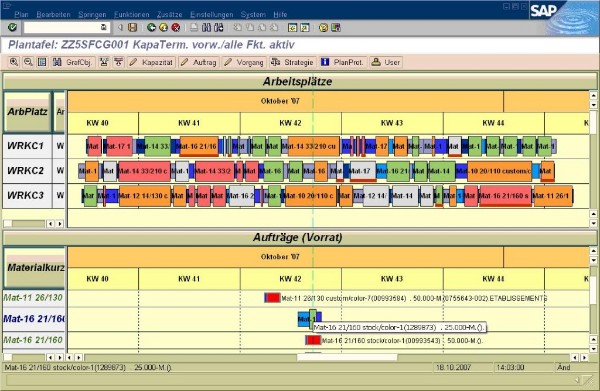Click the deallocate icon before Kapazität
Screen dimensions: 600x391
click(118, 62)
